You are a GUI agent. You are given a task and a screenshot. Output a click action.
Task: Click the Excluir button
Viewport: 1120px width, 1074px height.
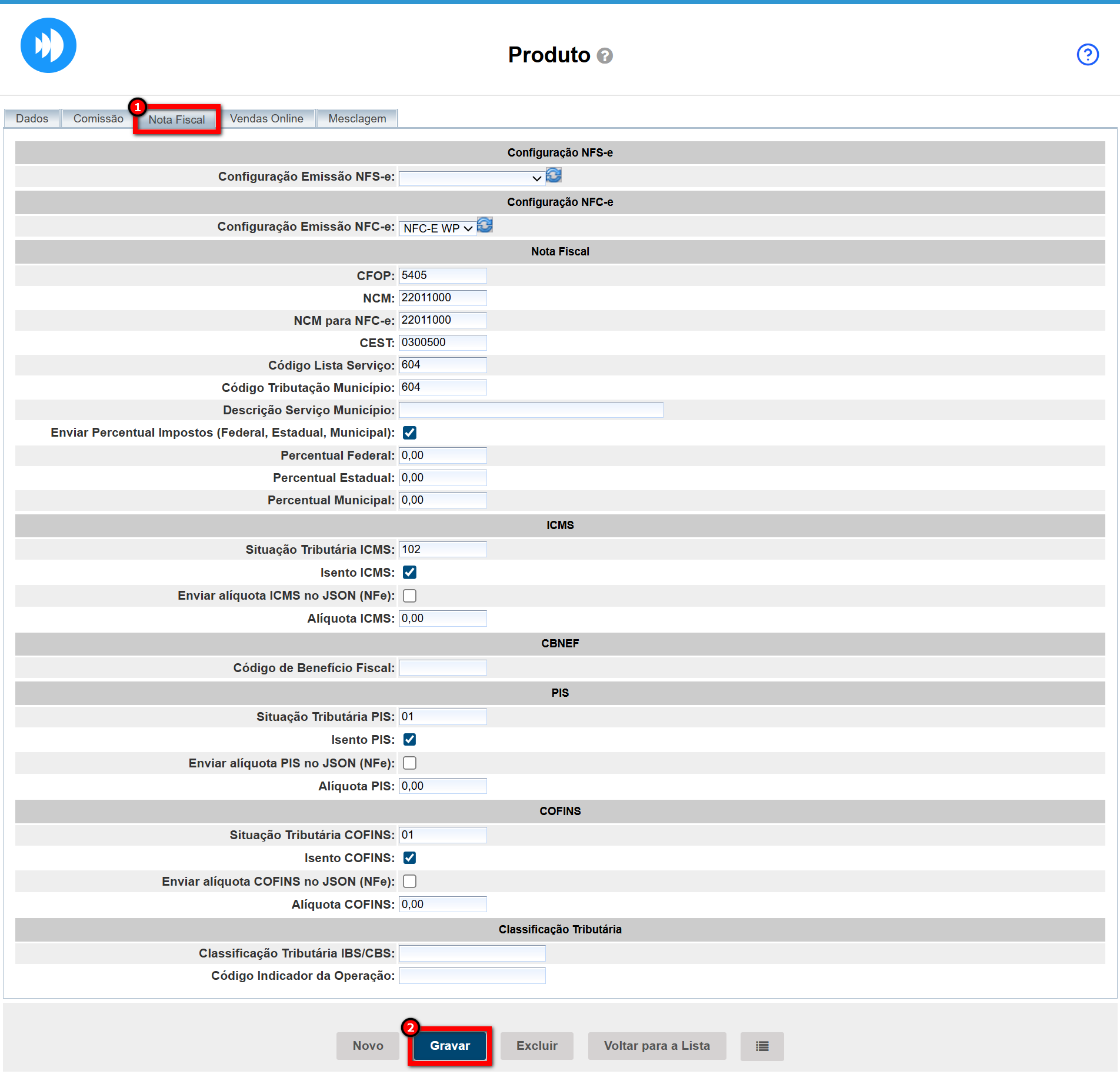536,1046
